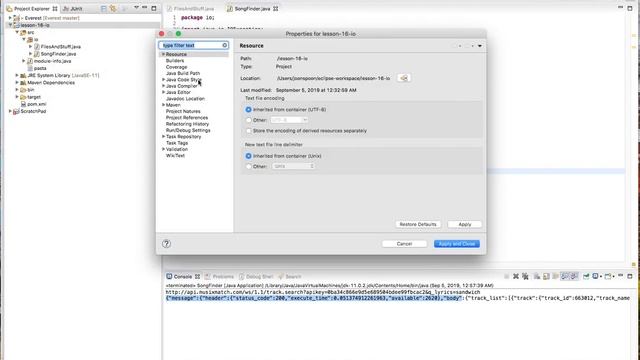Maximize the Console view
Screen dimensions: 640x360
[x=630, y=276]
